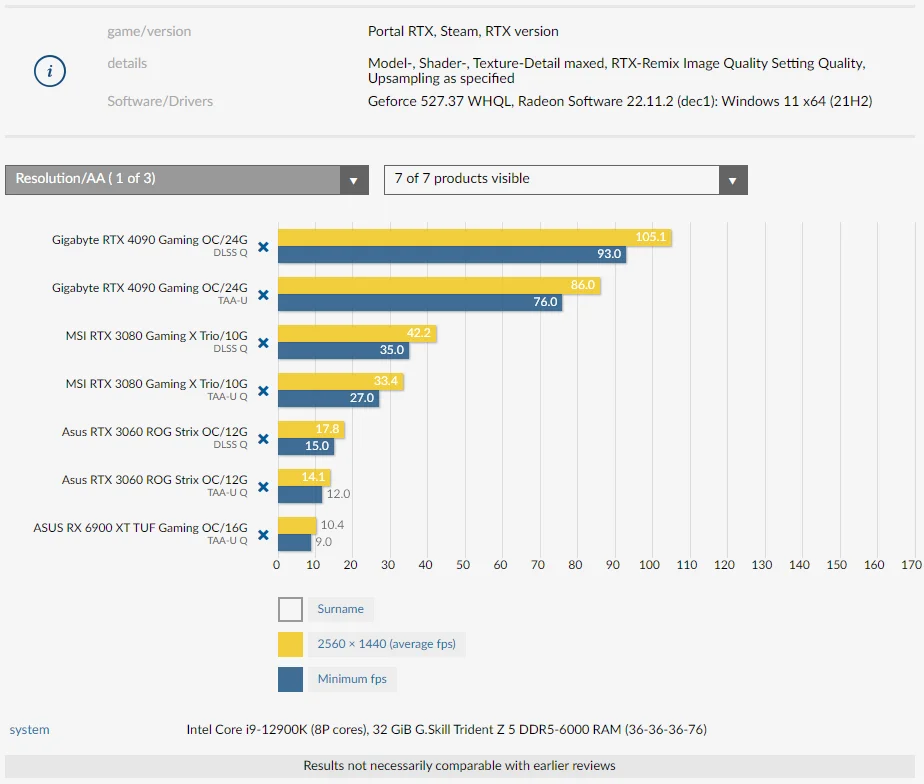Viewport: 924px width, 784px height.
Task: Click the results not comparable notice
Action: pos(460,766)
